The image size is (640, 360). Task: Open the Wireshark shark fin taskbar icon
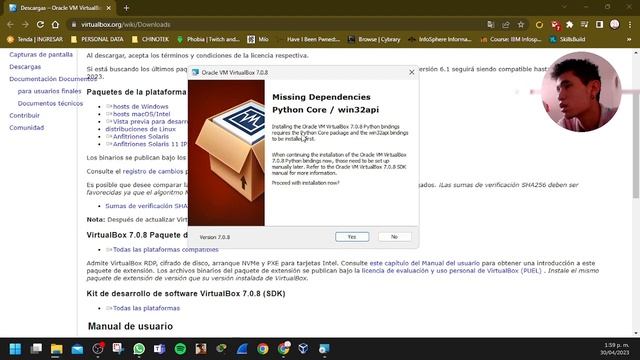tap(242, 349)
